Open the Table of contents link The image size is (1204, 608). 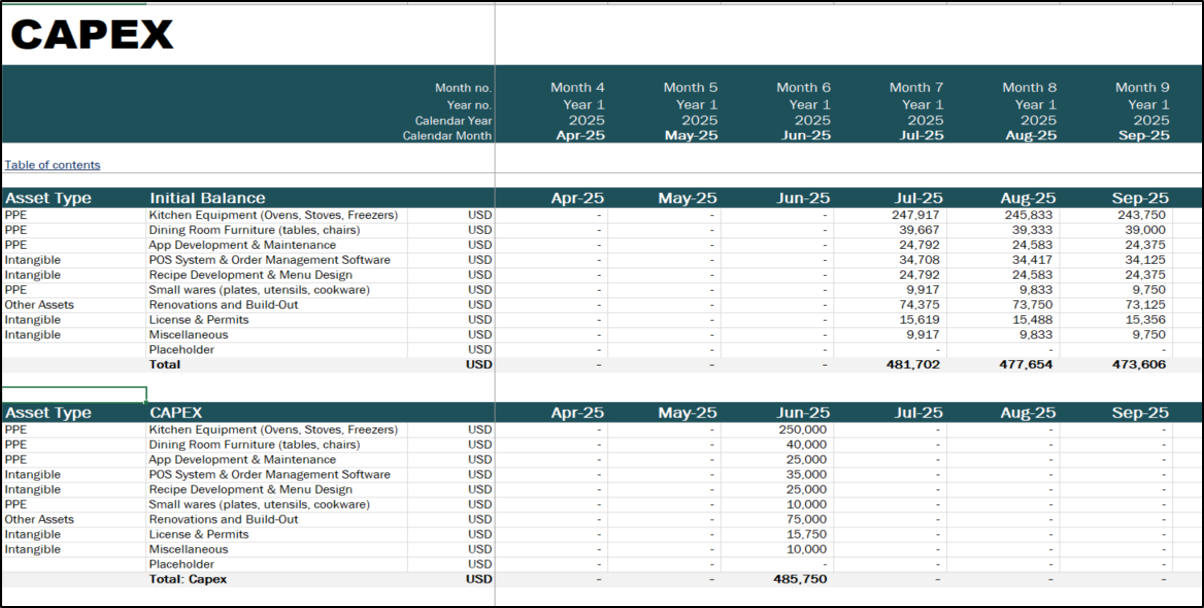click(52, 165)
